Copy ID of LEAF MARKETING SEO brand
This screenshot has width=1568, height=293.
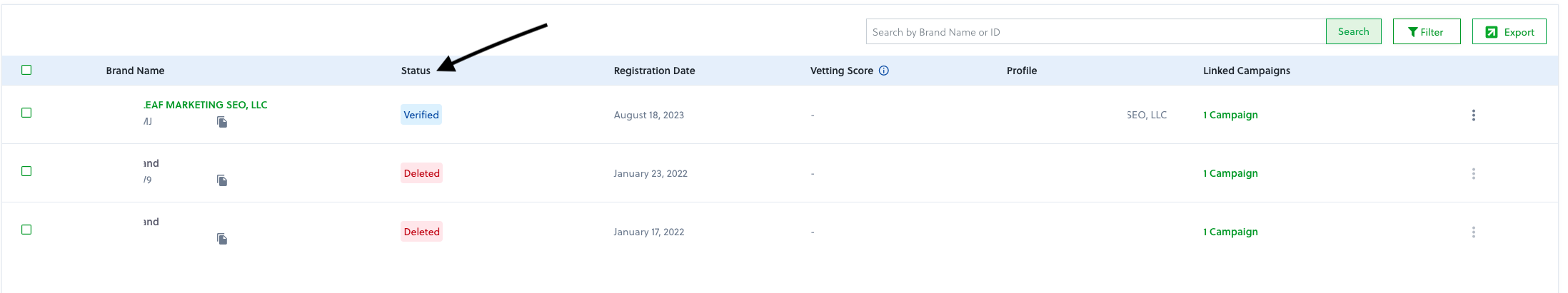(222, 123)
